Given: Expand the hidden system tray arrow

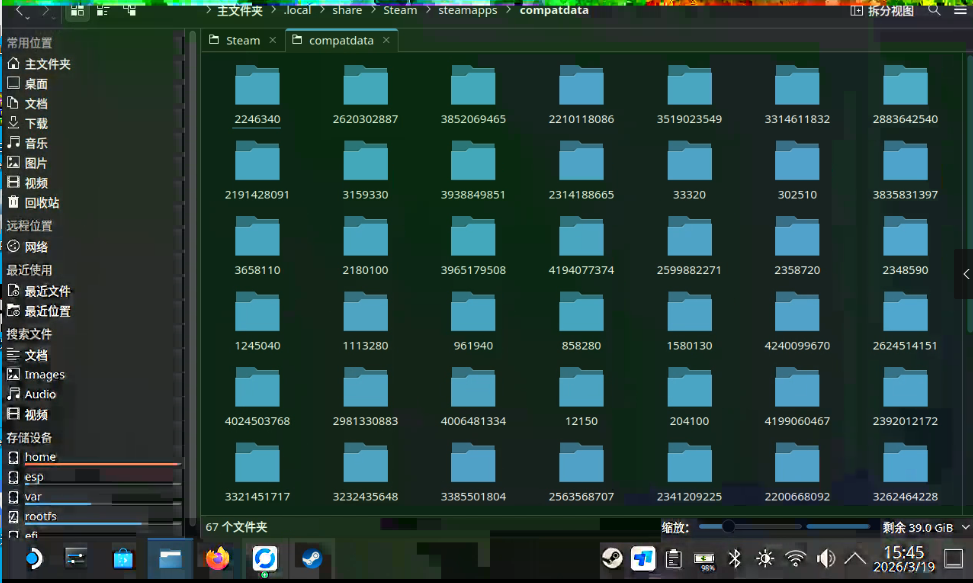Looking at the screenshot, I should click(x=855, y=559).
